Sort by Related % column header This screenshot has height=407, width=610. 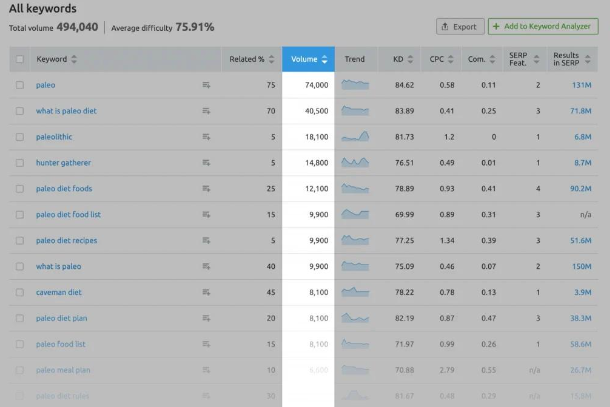tap(251, 60)
